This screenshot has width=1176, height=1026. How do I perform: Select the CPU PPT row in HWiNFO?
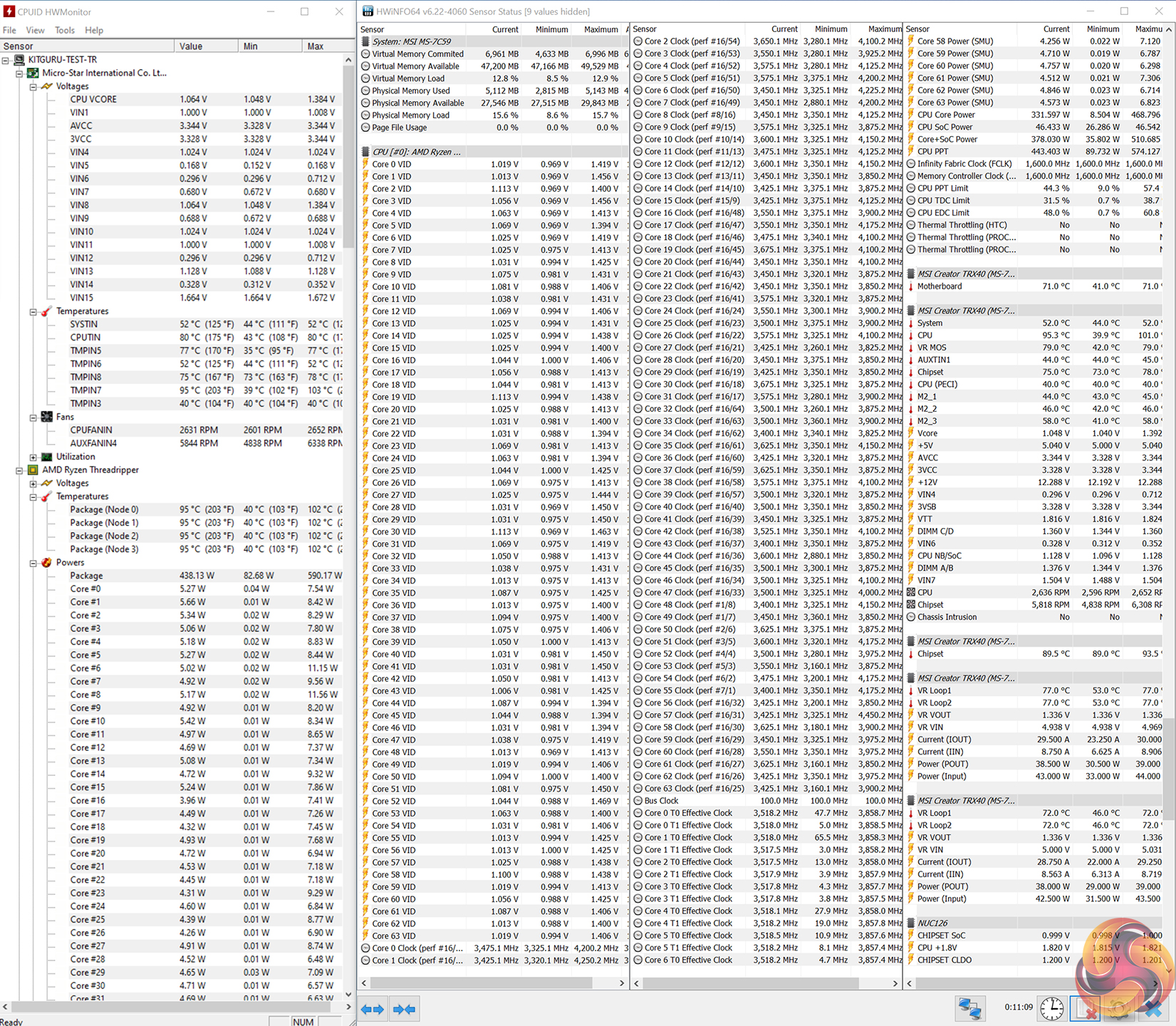1034,152
